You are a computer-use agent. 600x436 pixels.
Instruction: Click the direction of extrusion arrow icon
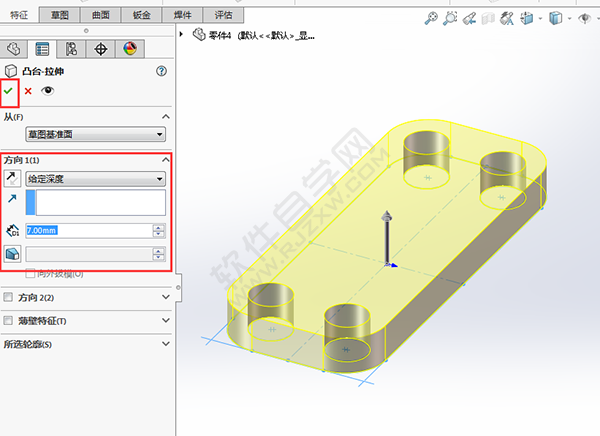point(12,198)
